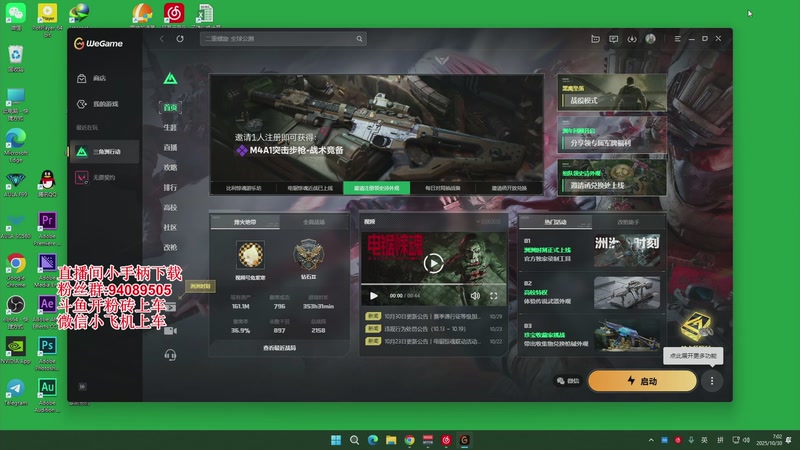
Task: Open the 10月23日更新公告 news item
Action: pyautogui.click(x=433, y=341)
